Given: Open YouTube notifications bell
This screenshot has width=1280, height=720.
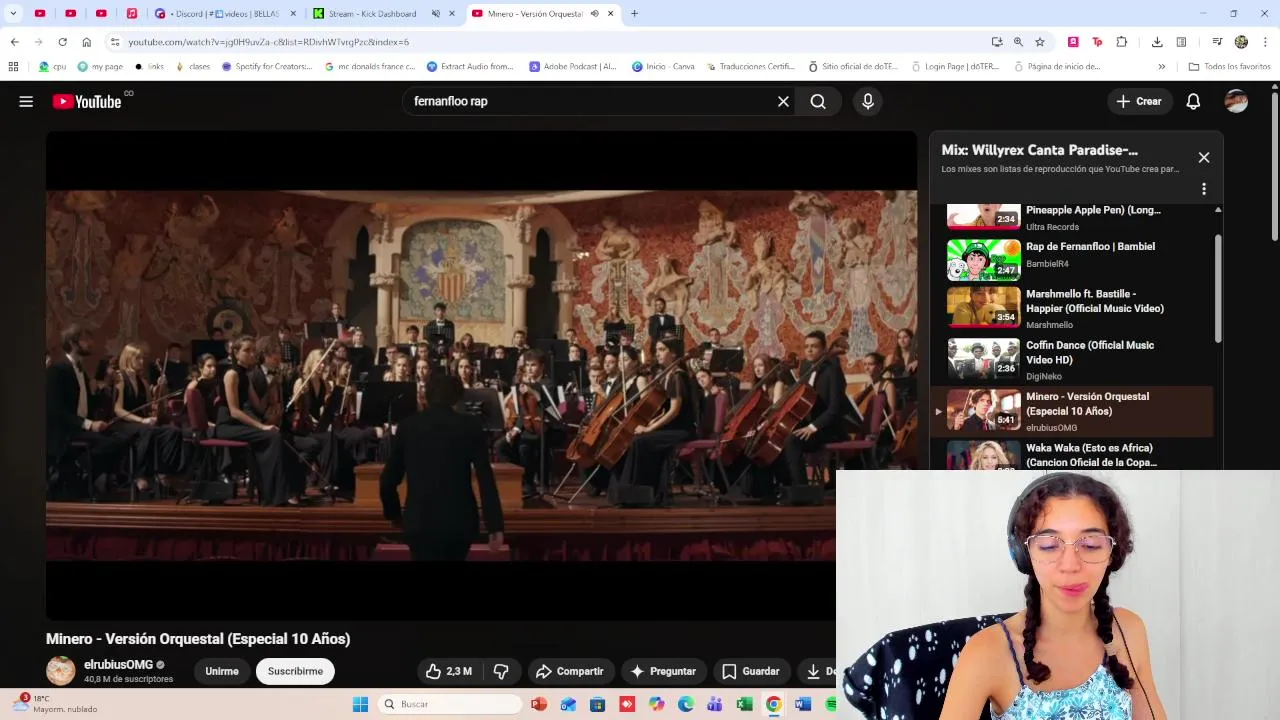Looking at the screenshot, I should (1193, 101).
